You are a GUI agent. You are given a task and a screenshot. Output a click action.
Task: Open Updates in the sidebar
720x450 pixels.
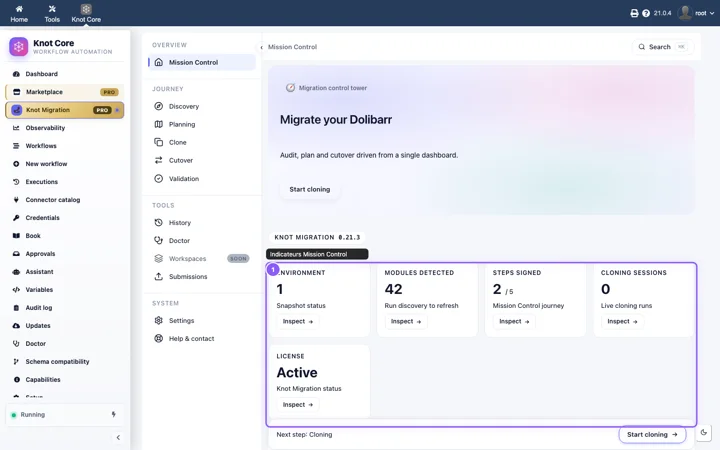[x=65, y=326]
